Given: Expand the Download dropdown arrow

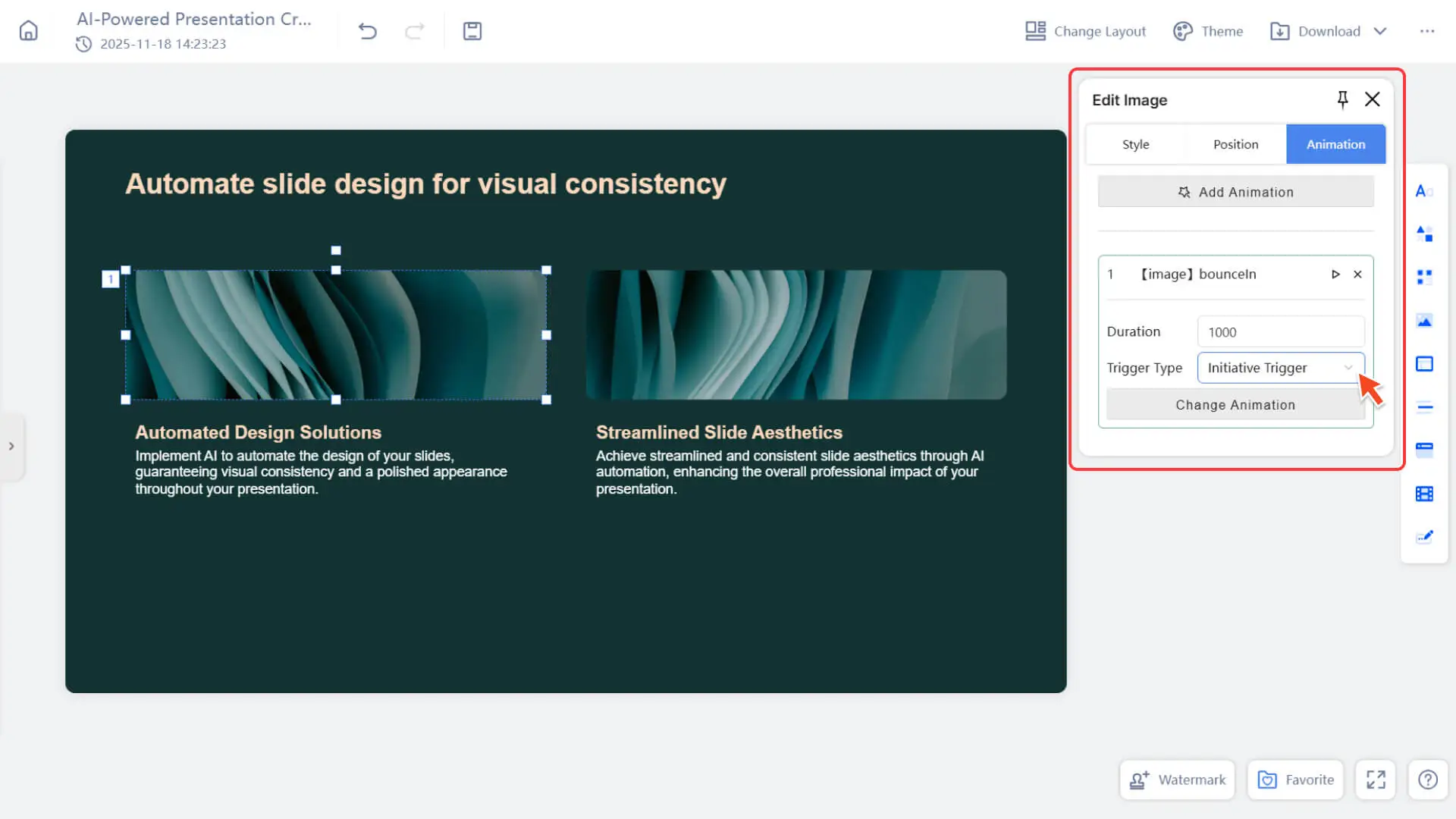Looking at the screenshot, I should 1380,31.
